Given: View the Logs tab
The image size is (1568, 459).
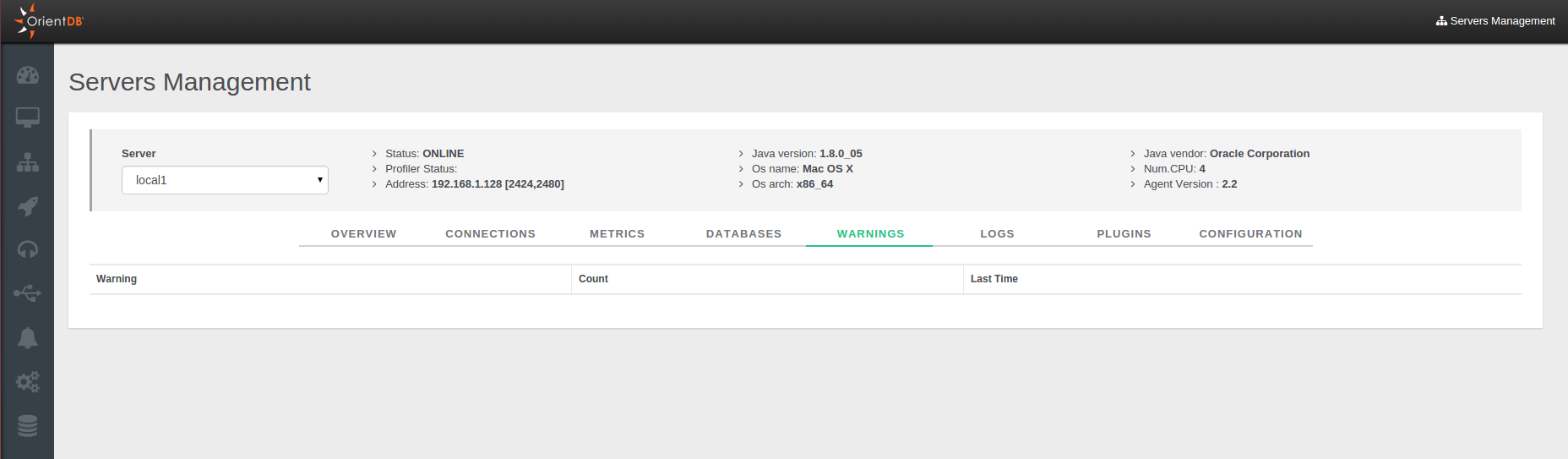Looking at the screenshot, I should pyautogui.click(x=997, y=234).
